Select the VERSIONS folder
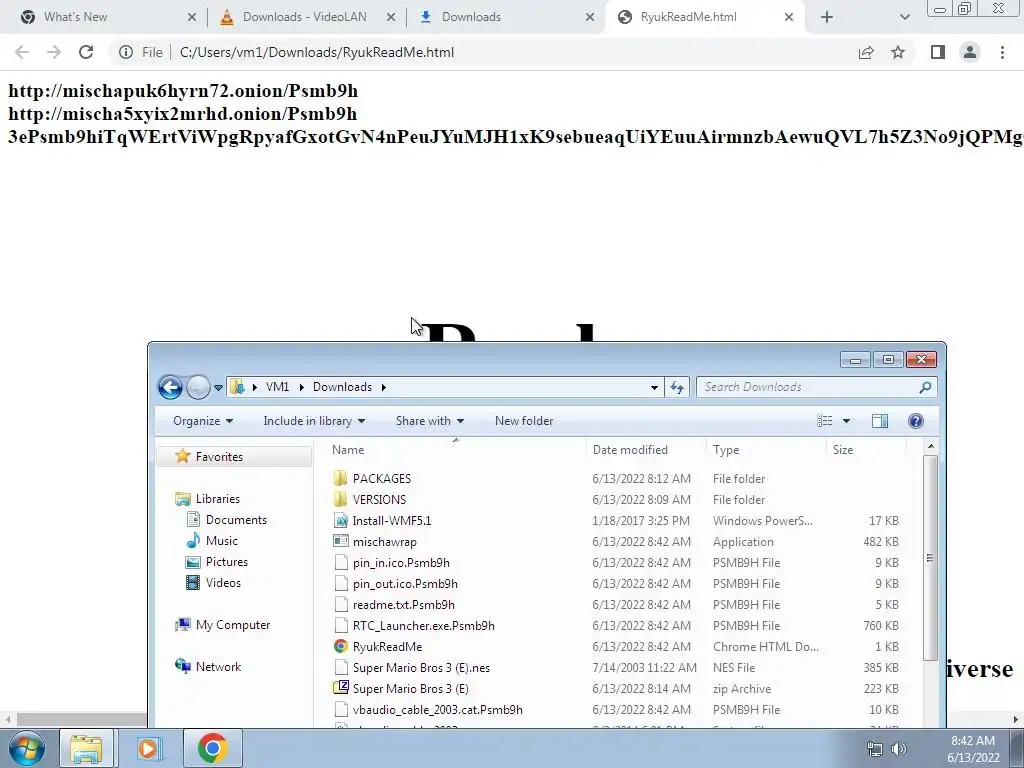The image size is (1024, 768). tap(379, 499)
